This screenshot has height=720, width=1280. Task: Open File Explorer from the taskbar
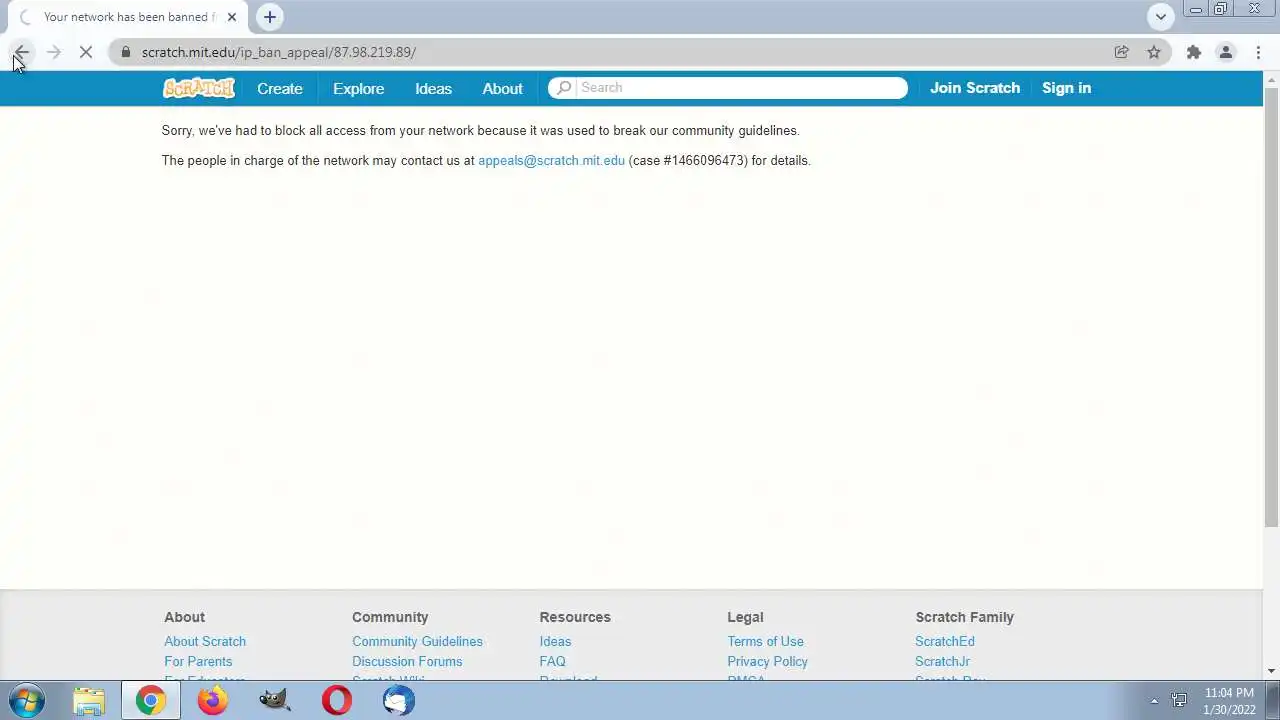[89, 700]
